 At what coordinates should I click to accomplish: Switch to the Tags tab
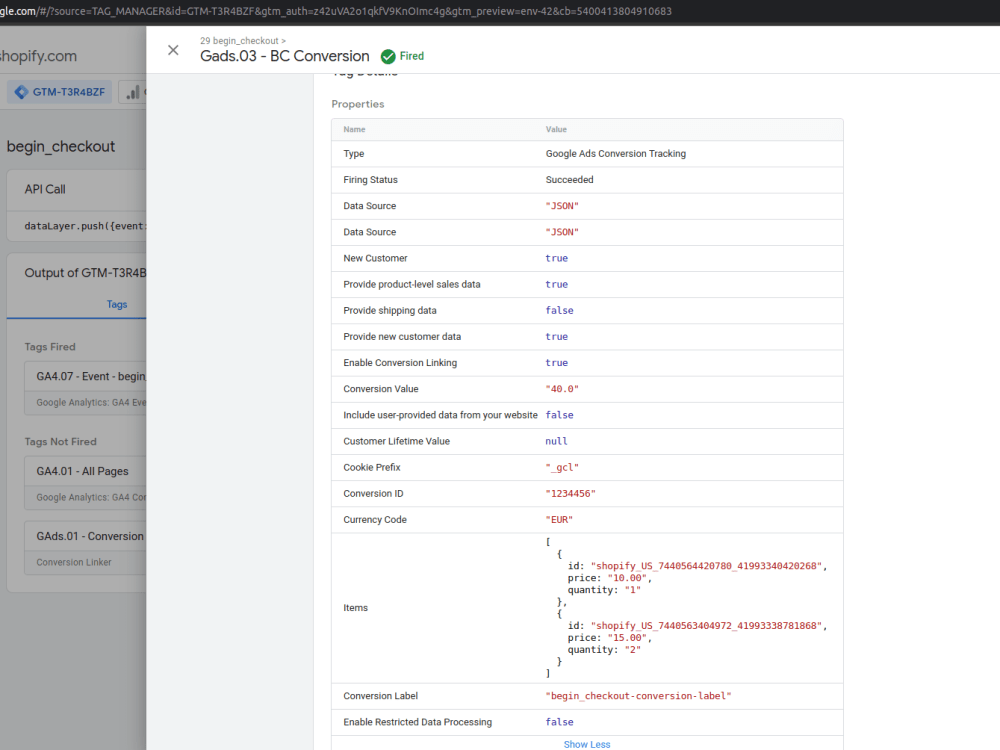pos(117,304)
